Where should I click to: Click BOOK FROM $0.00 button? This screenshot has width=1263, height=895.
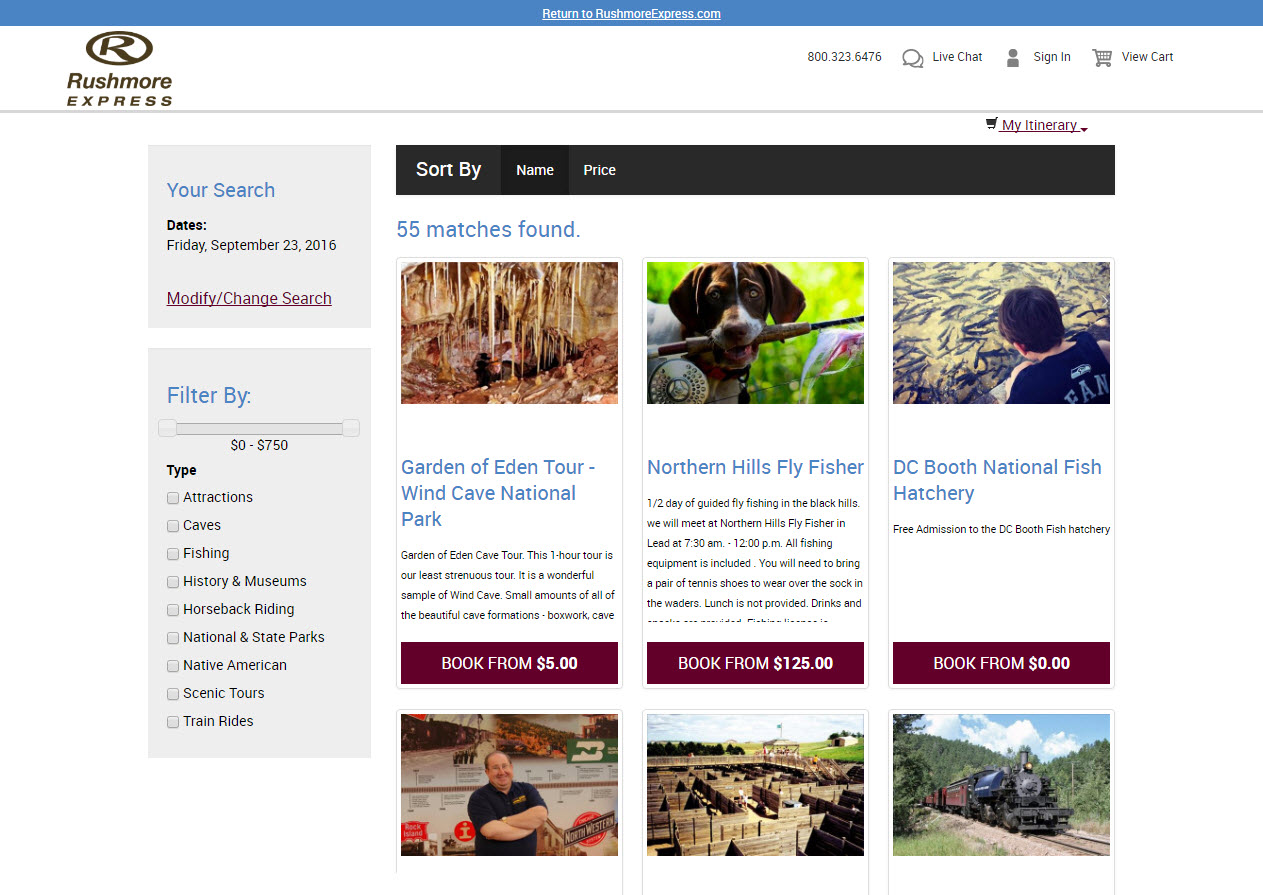[1001, 663]
